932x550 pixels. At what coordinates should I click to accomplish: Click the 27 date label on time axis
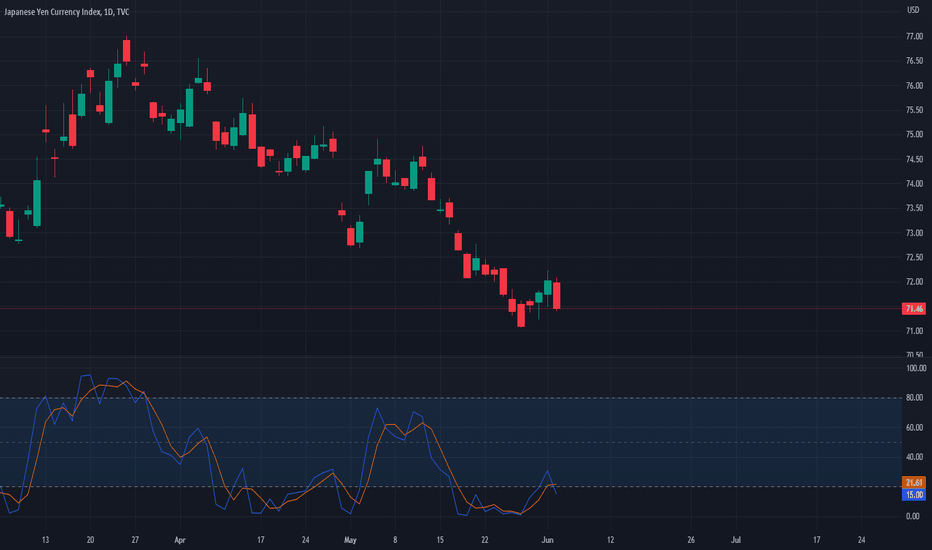(x=135, y=540)
